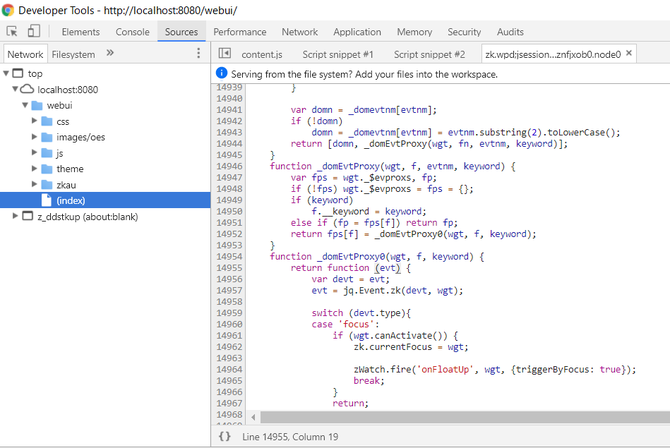This screenshot has width=670, height=448.
Task: Collapse the webui folder arrow
Action: coord(25,105)
